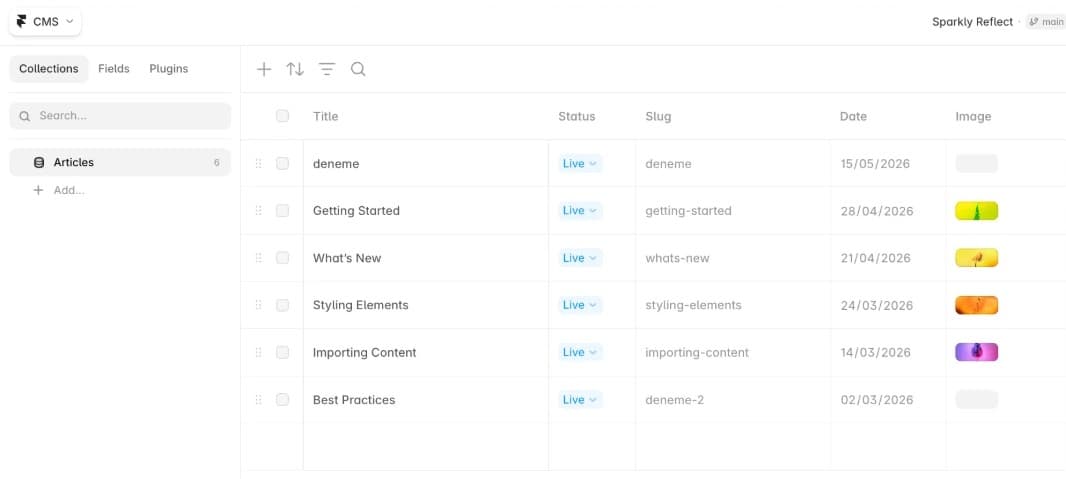
Task: Open the CMS dropdown menu
Action: pyautogui.click(x=46, y=22)
